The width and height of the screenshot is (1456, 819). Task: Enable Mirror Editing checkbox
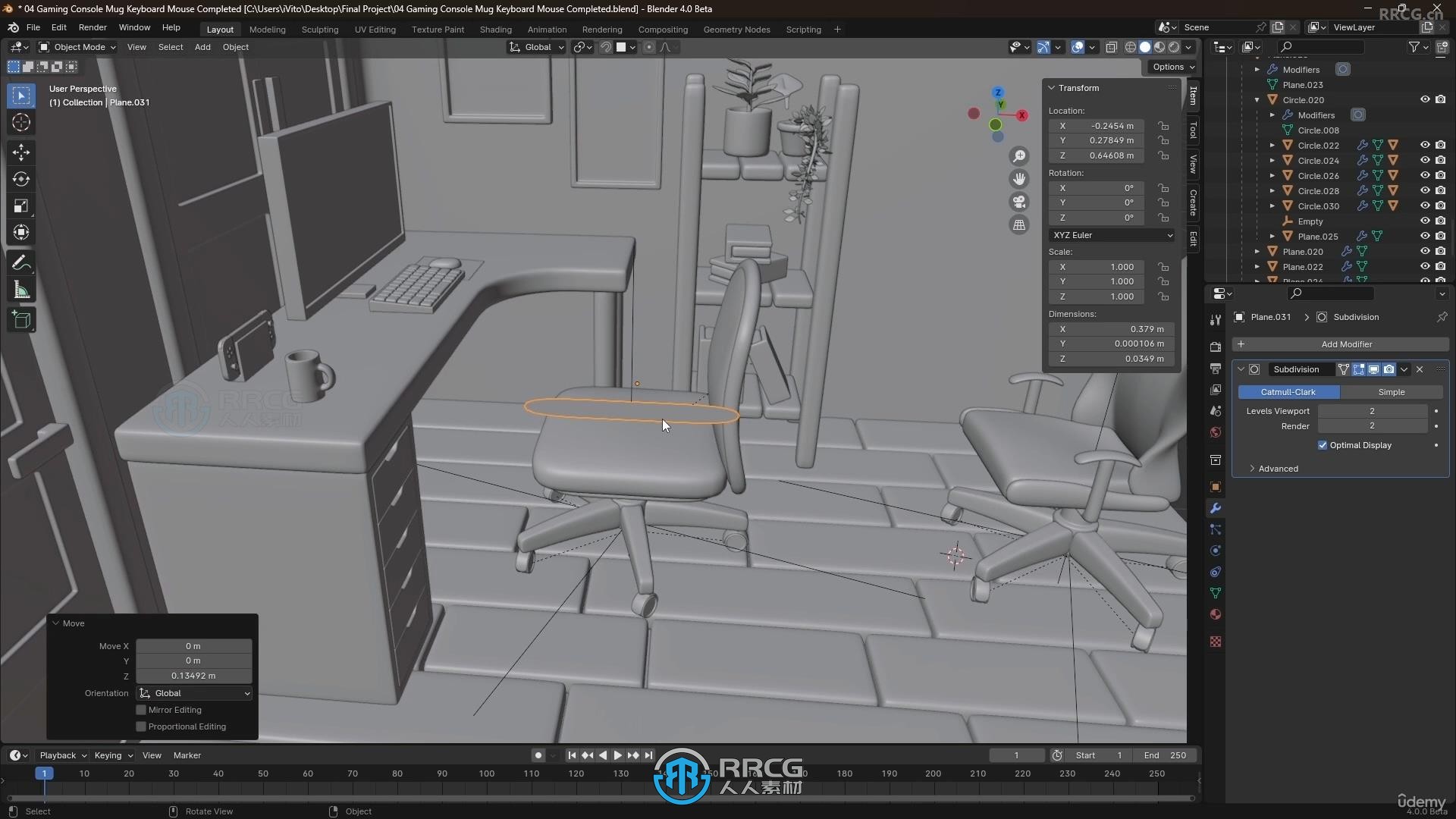(141, 710)
